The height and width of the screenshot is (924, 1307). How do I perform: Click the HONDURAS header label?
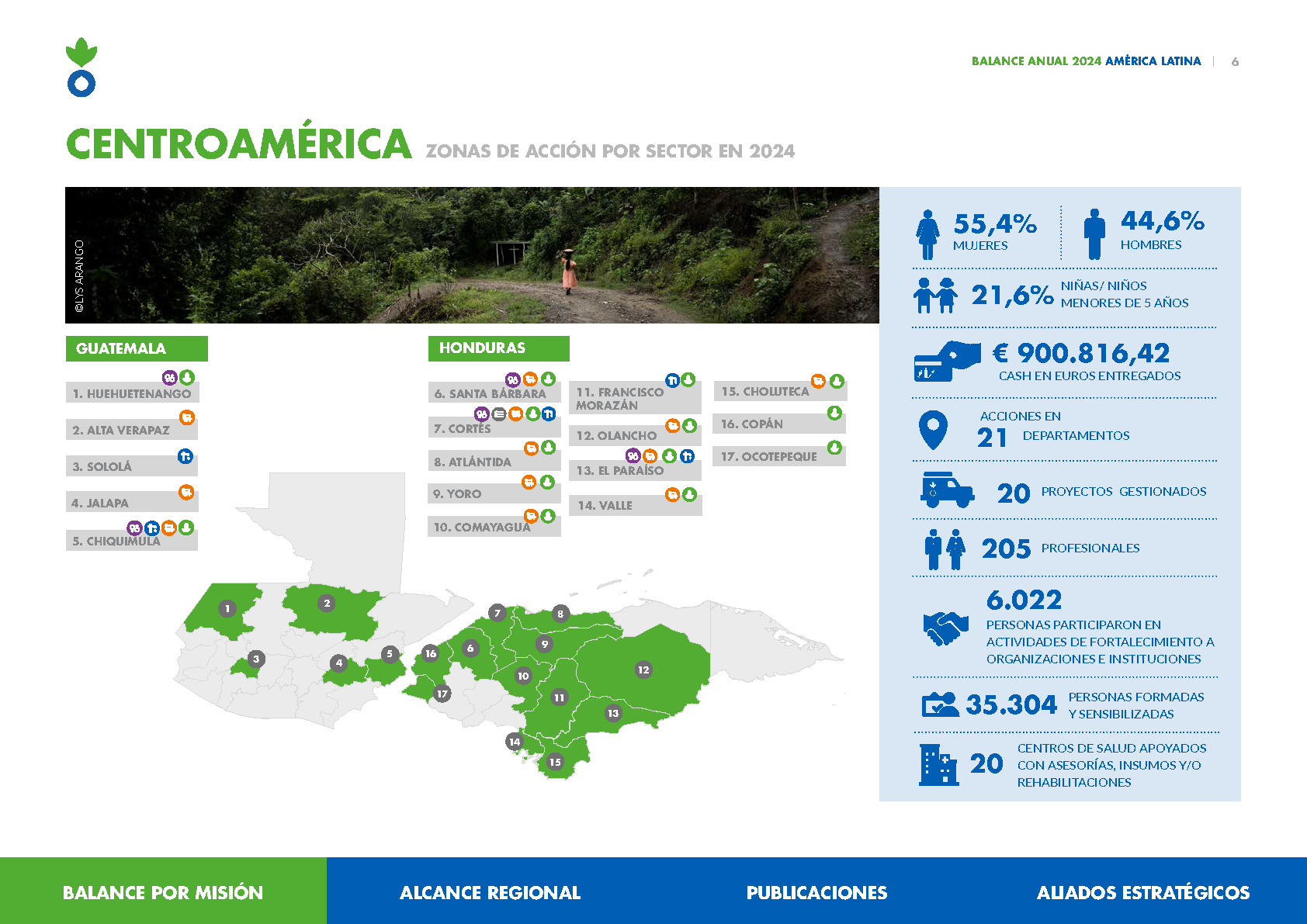(x=482, y=348)
